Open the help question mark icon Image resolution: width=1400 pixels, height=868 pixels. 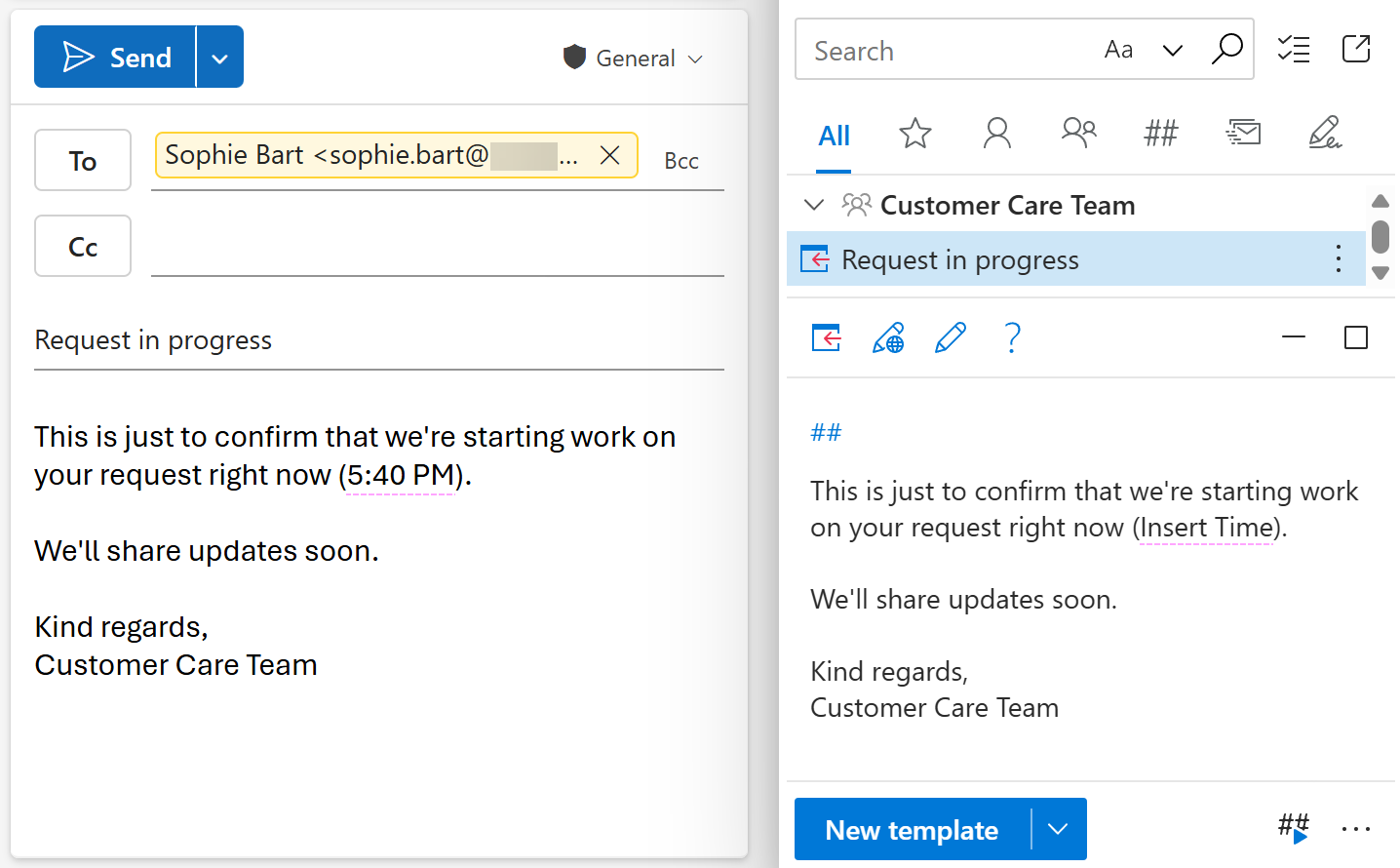pos(1012,337)
